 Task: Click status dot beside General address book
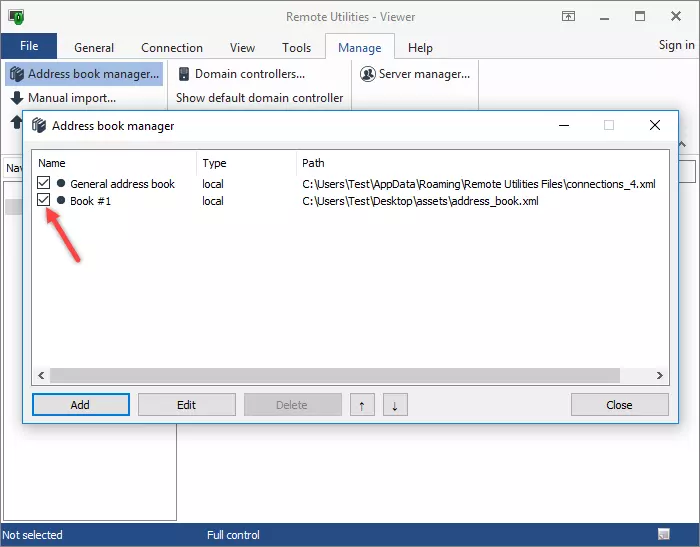pyautogui.click(x=61, y=183)
